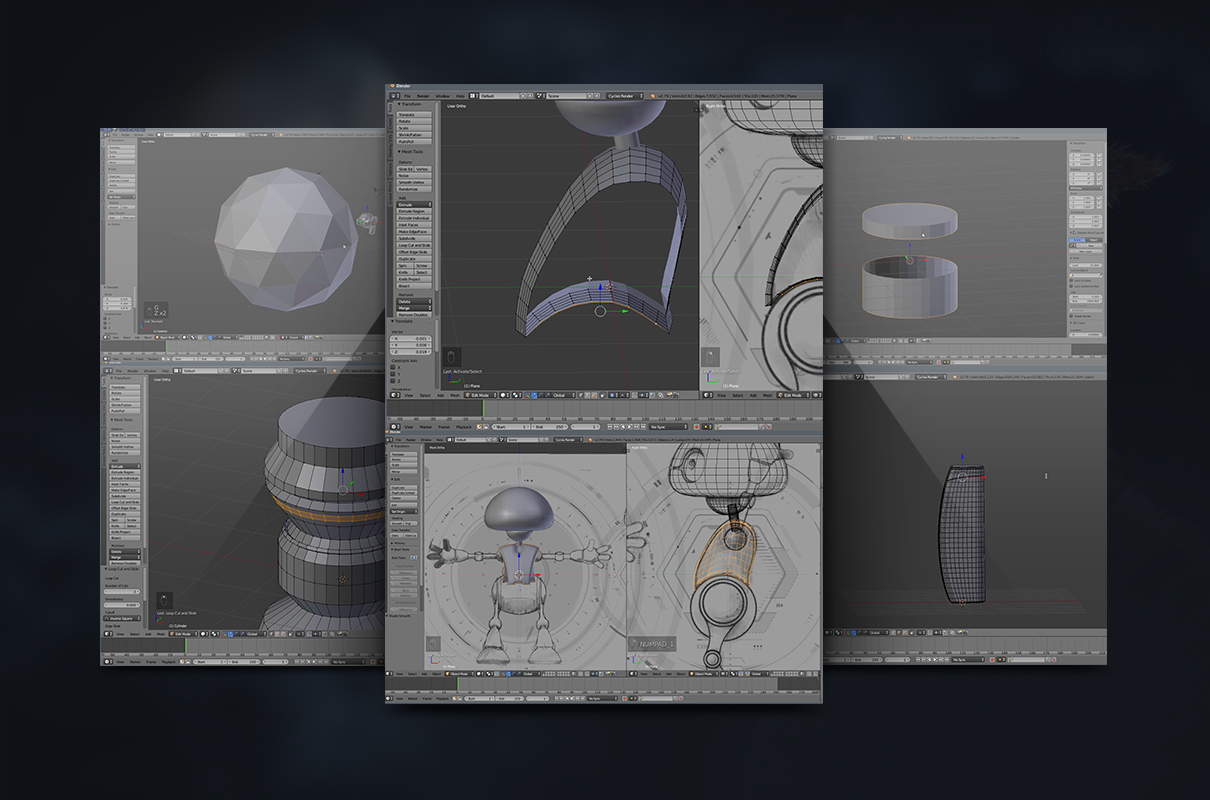Image resolution: width=1210 pixels, height=800 pixels.
Task: Open the Playback menu in the timeline above the robot window
Action: (464, 426)
